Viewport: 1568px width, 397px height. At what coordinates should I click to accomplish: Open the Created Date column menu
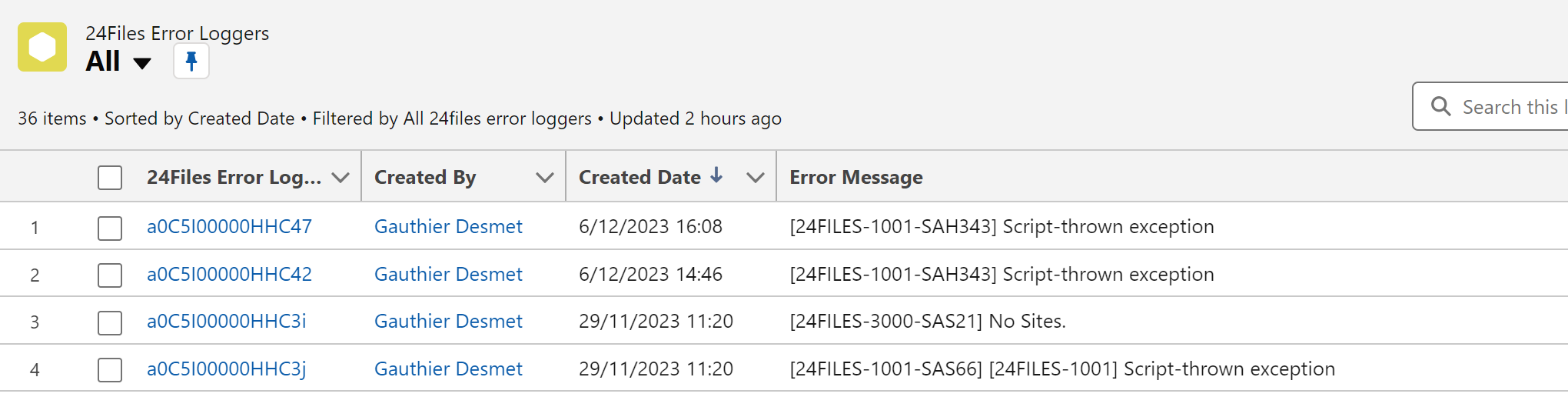coord(756,178)
